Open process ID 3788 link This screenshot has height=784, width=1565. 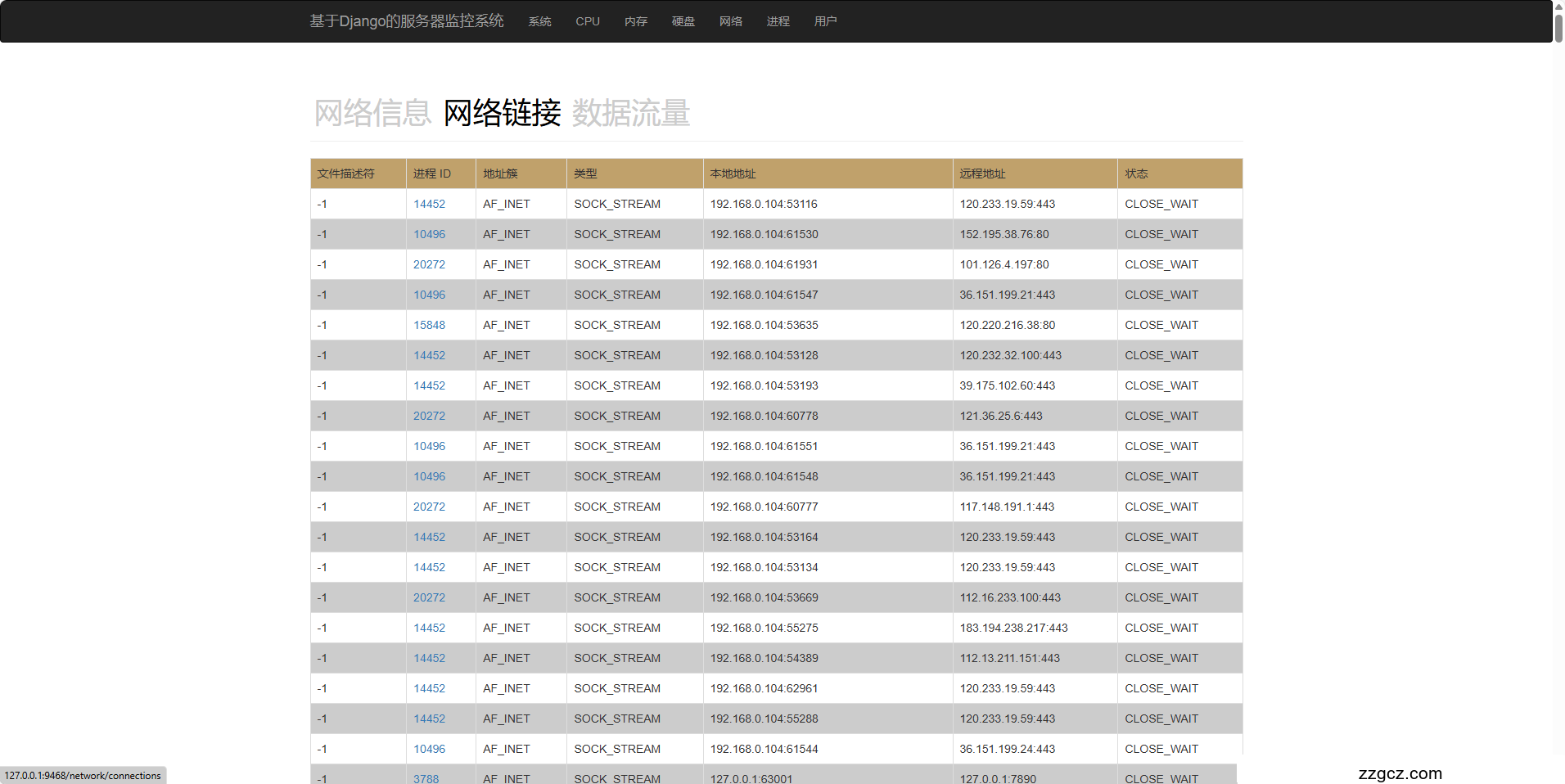pyautogui.click(x=426, y=778)
